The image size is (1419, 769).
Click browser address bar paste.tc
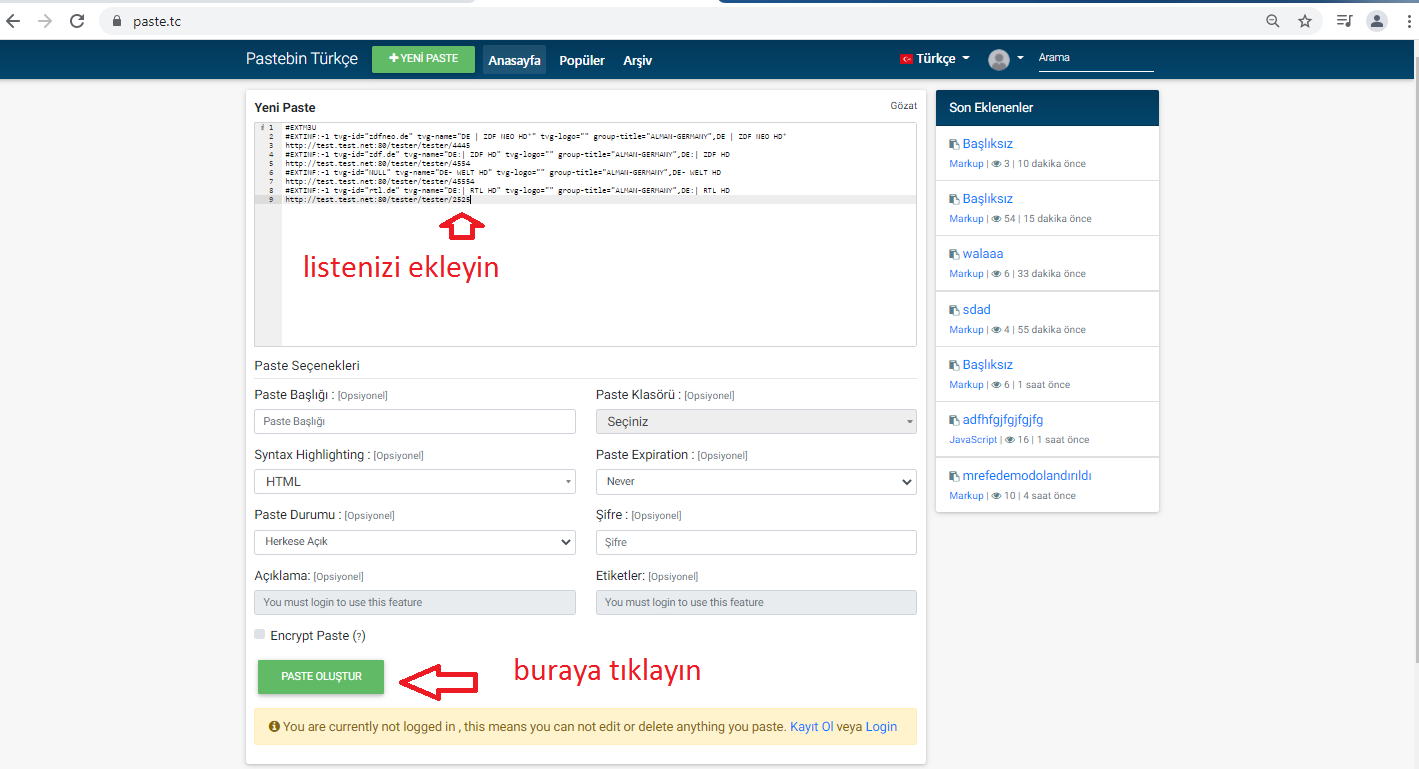point(680,21)
